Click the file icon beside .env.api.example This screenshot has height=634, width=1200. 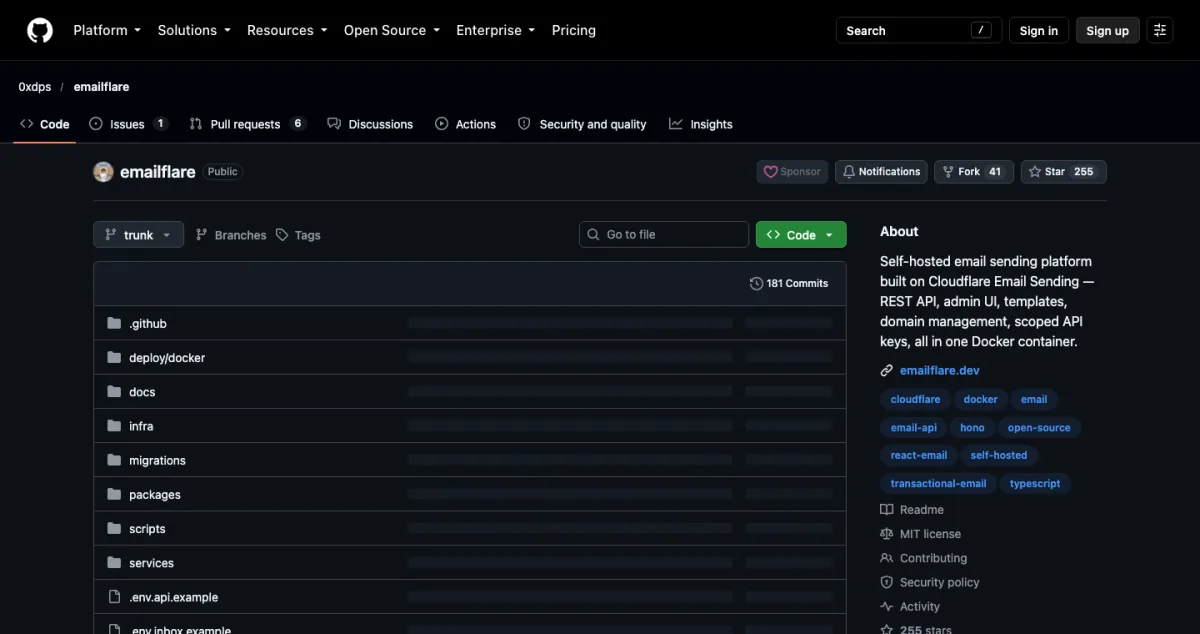[114, 597]
